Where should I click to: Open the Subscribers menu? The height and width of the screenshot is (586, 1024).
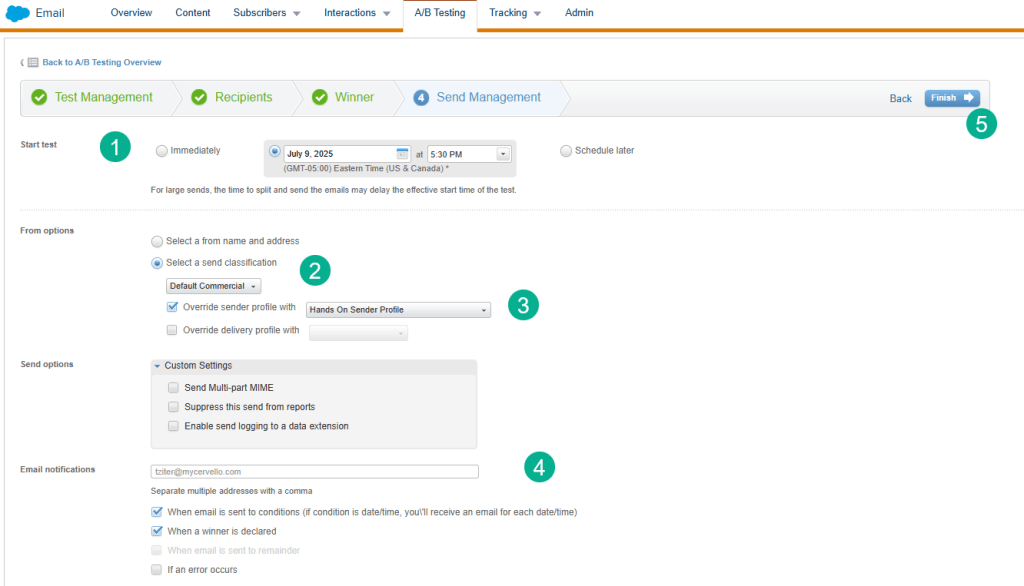(266, 13)
